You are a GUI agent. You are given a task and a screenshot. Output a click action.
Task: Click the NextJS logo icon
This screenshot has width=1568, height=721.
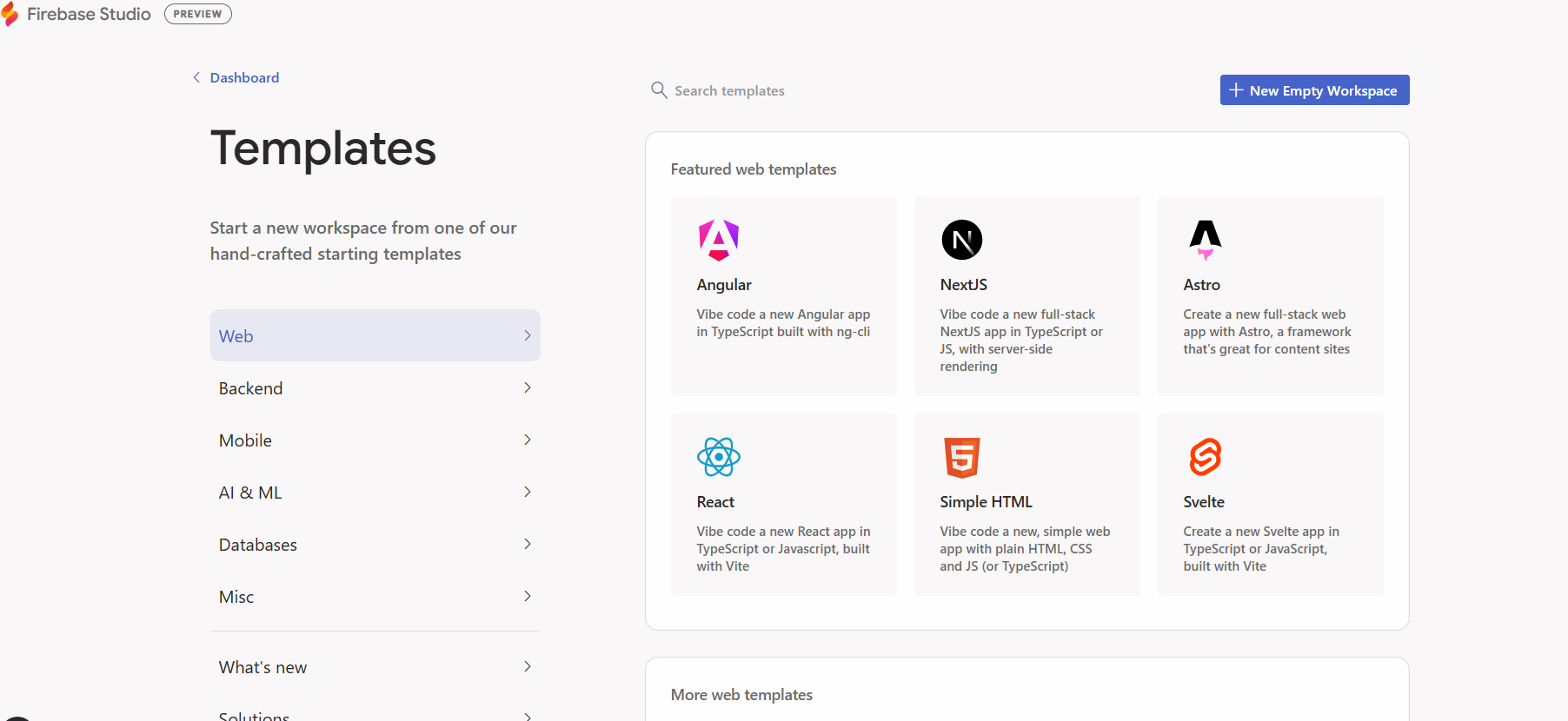pyautogui.click(x=961, y=240)
